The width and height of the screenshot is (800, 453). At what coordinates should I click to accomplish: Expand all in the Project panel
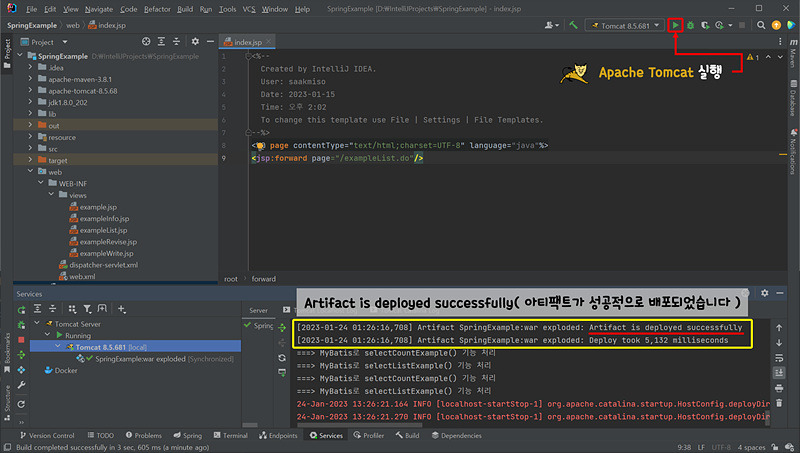161,42
